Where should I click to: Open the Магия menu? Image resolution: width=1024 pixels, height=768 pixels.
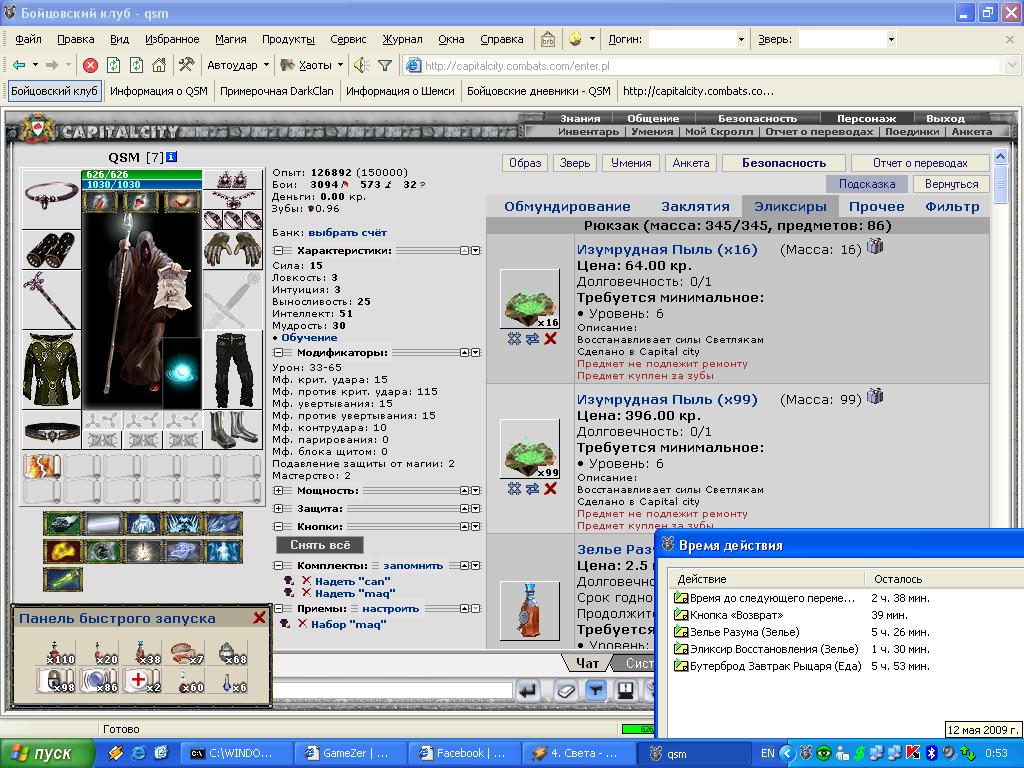click(231, 39)
